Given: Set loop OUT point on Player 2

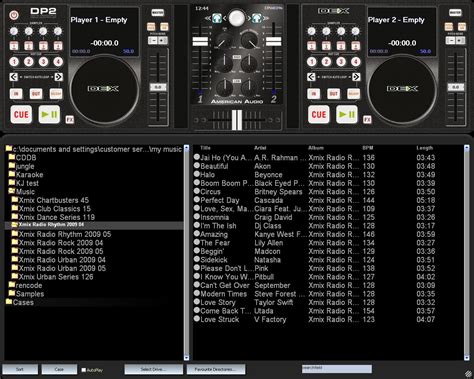Looking at the screenshot, I should 333,94.
